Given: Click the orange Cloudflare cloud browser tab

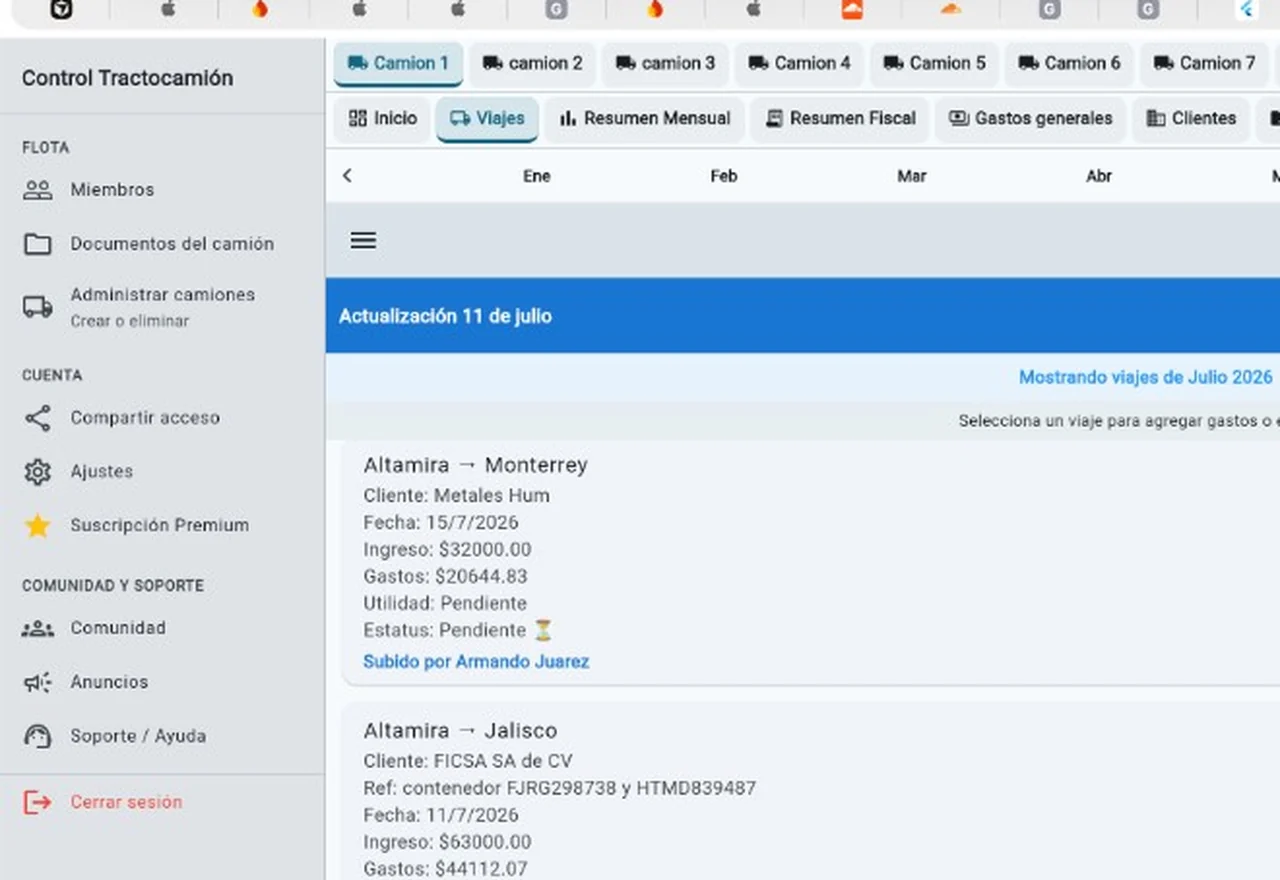Looking at the screenshot, I should (950, 10).
